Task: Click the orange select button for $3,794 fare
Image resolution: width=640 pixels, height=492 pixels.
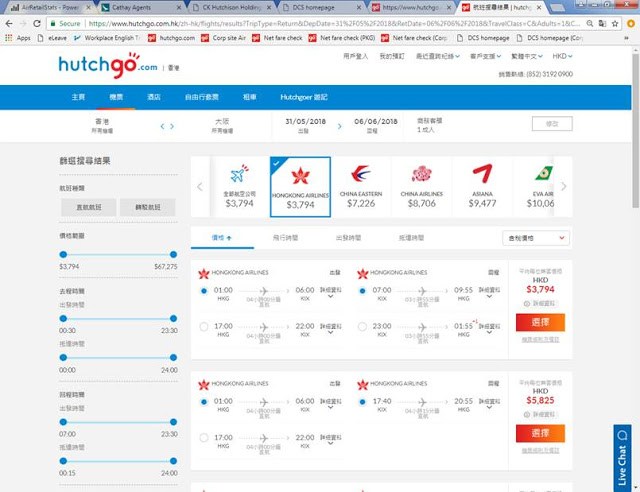Action: 540,322
